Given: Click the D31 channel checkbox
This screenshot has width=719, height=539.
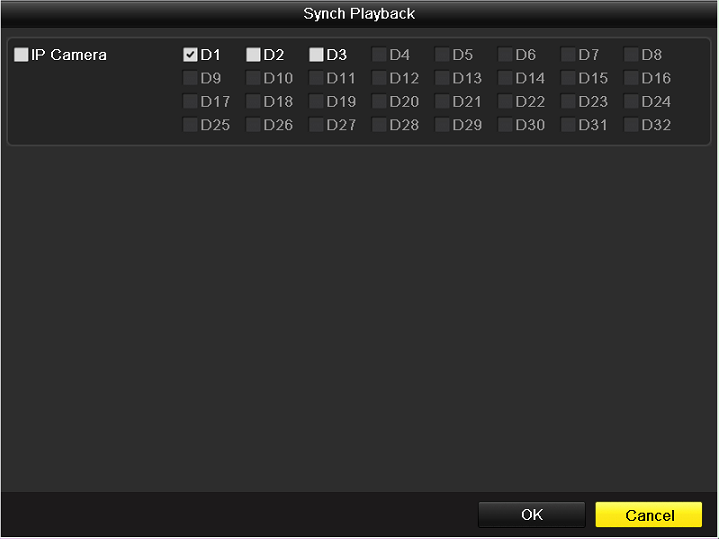Looking at the screenshot, I should [568, 125].
